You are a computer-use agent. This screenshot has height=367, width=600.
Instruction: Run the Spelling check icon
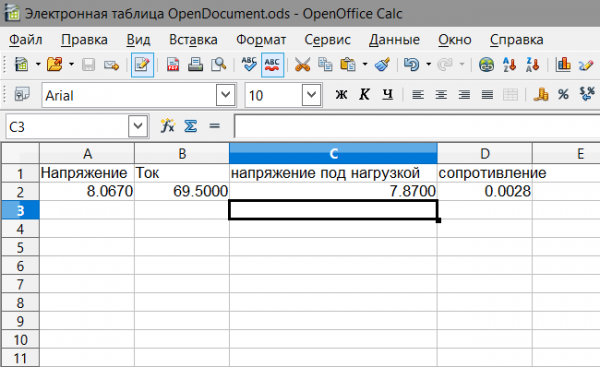click(x=249, y=65)
